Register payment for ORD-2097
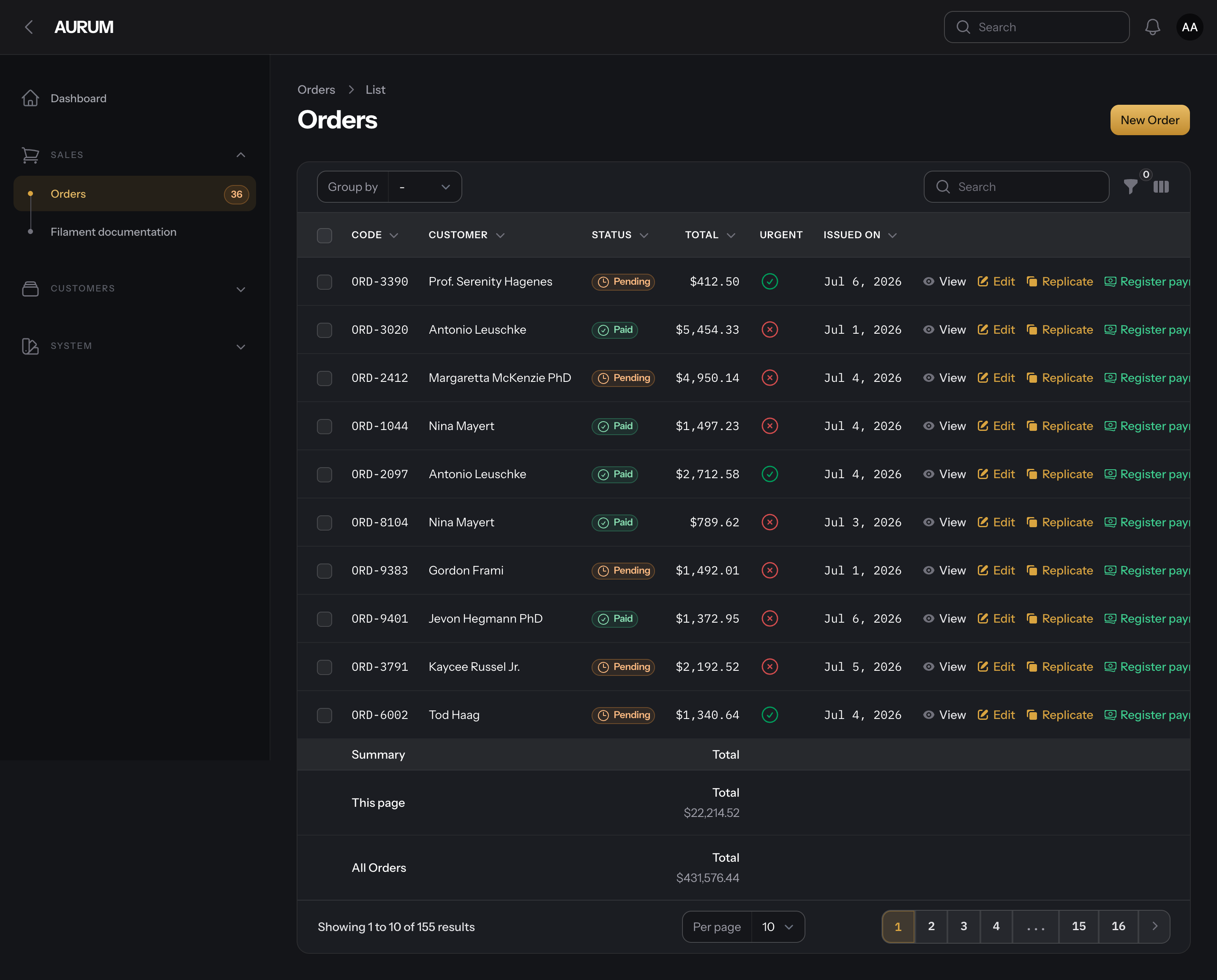This screenshot has width=1217, height=980. pos(1147,474)
